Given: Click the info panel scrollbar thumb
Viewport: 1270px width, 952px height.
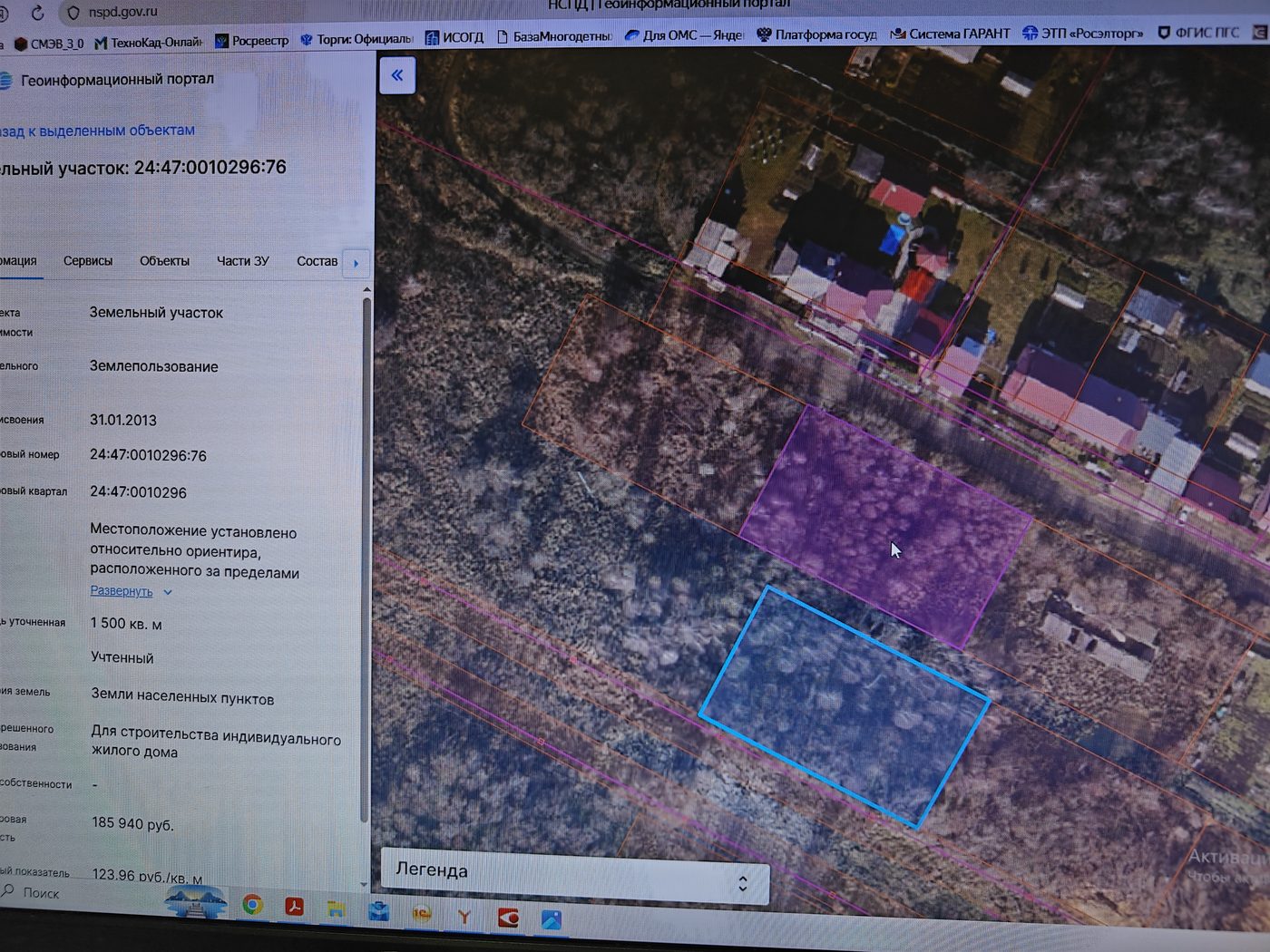Looking at the screenshot, I should coord(366,560).
